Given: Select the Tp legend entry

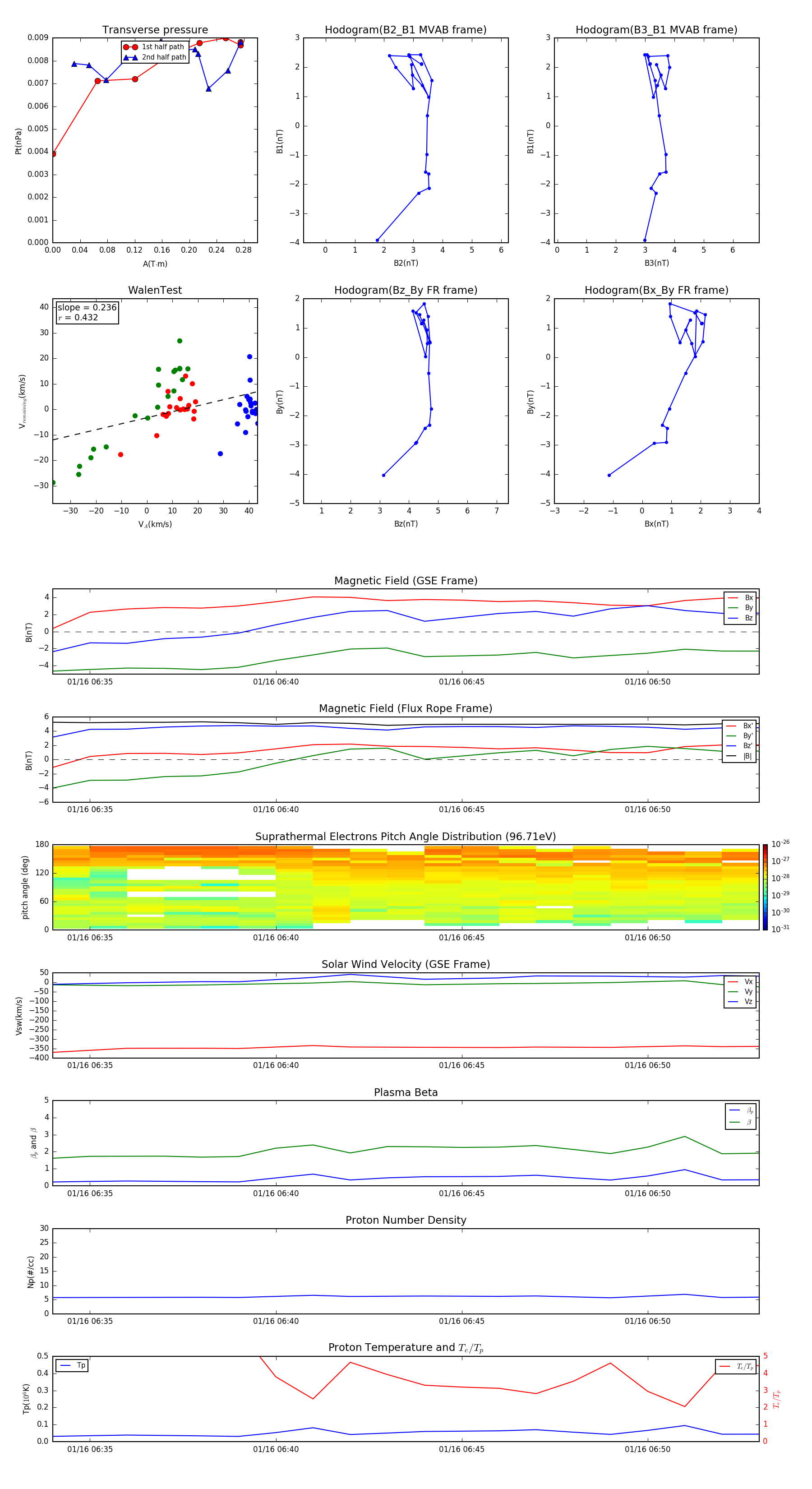Looking at the screenshot, I should pyautogui.click(x=72, y=1365).
